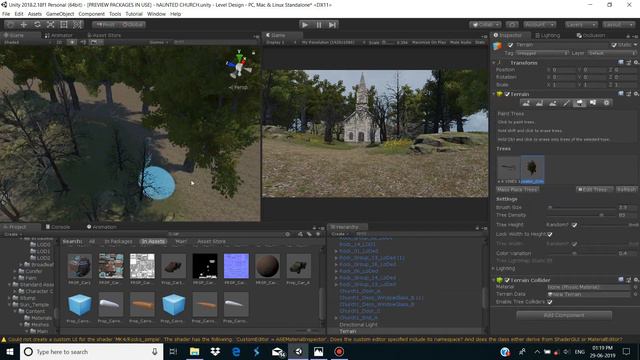Open Terrain Settings gear icon
This screenshot has height=360, width=640.
[607, 103]
